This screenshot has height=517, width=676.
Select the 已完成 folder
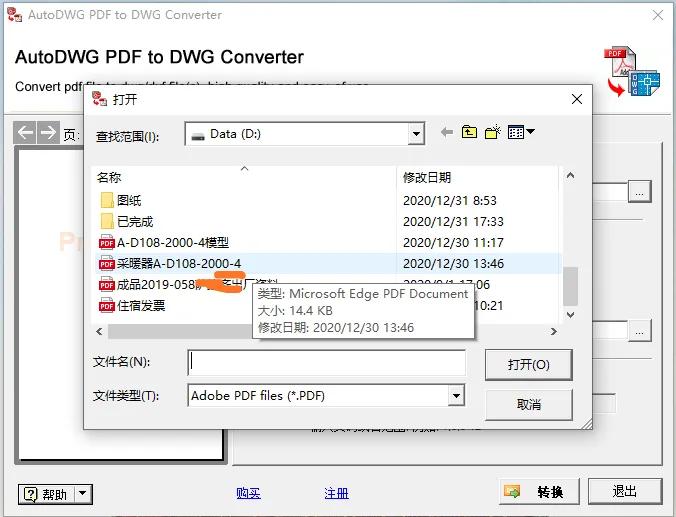tap(135, 222)
